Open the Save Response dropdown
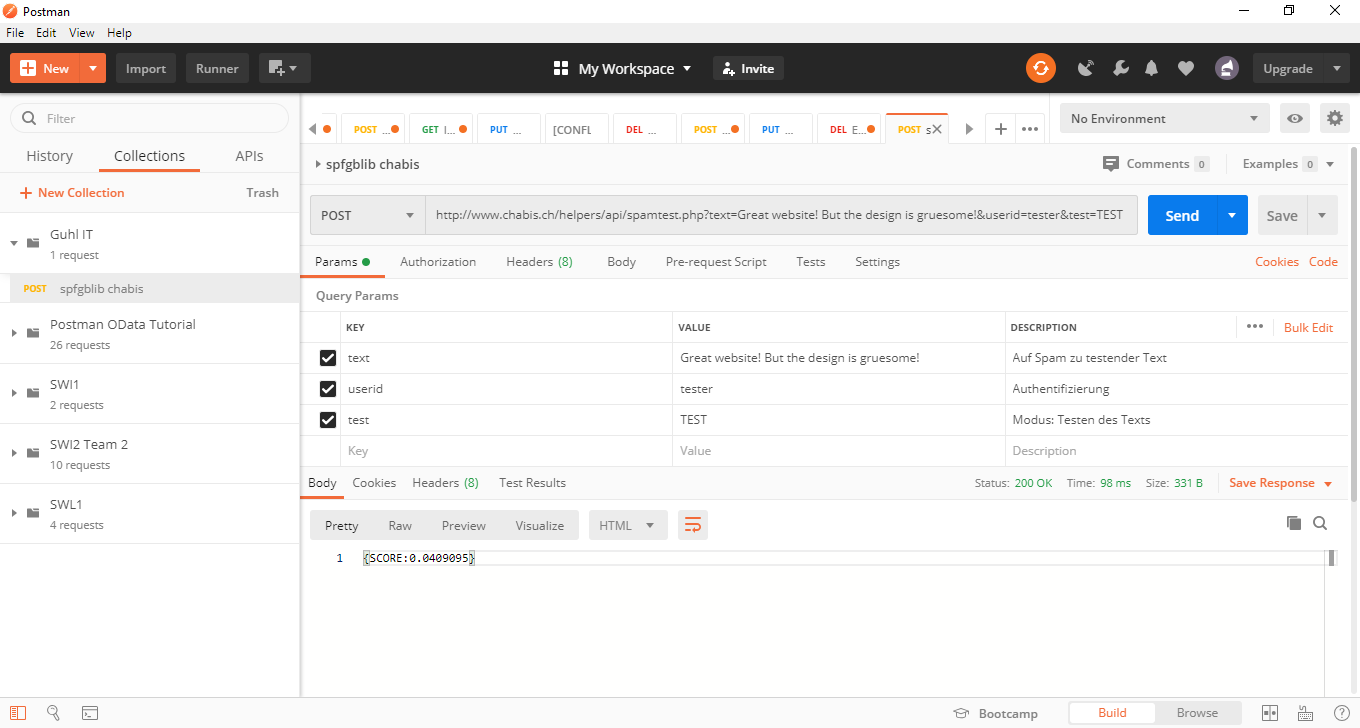Screen dimensions: 1360x728 (x=1281, y=483)
